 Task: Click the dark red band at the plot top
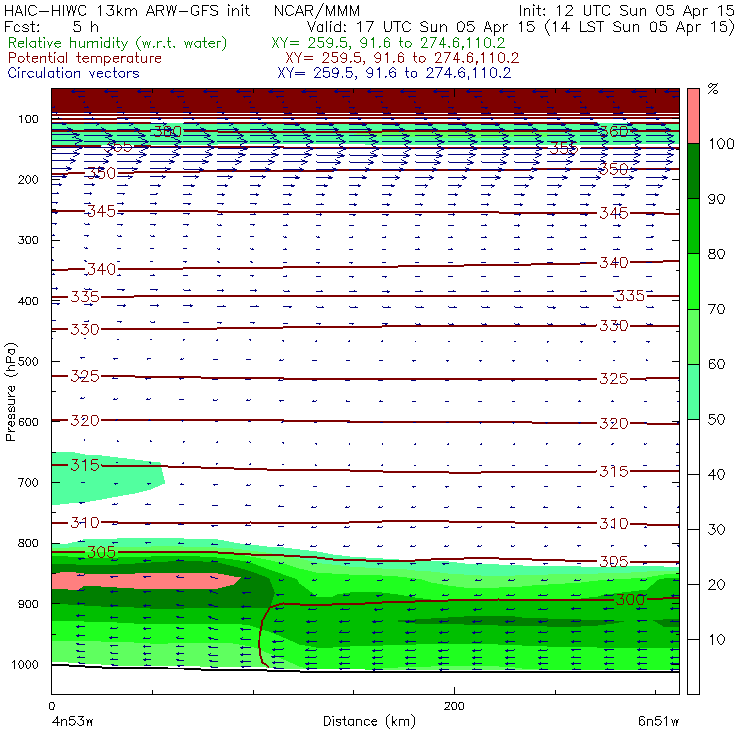[x=365, y=100]
